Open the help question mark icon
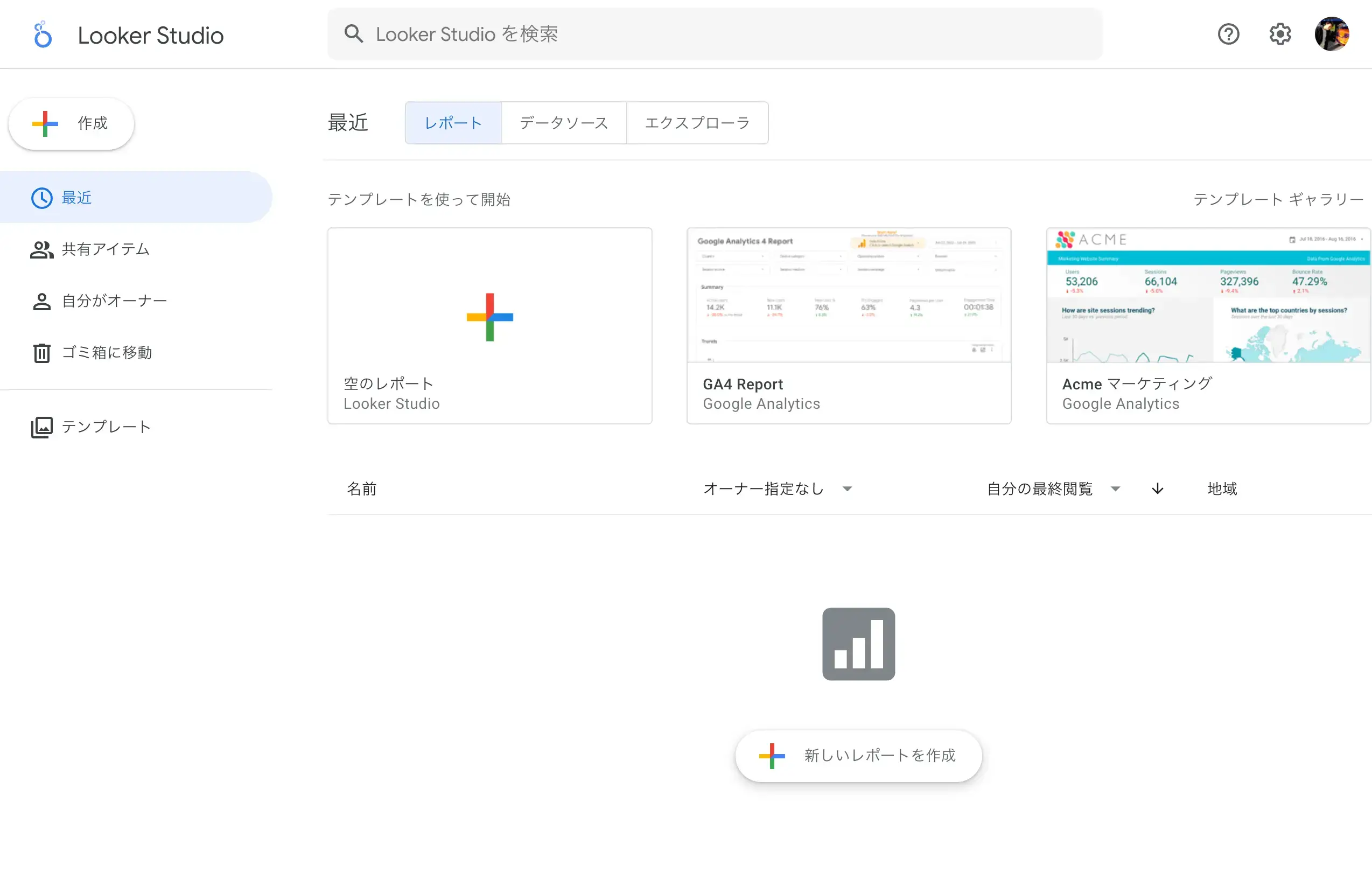 pos(1228,34)
